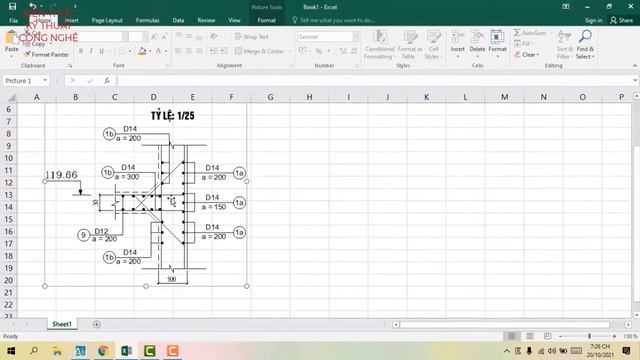Select the Sheet1 tab

click(x=62, y=324)
